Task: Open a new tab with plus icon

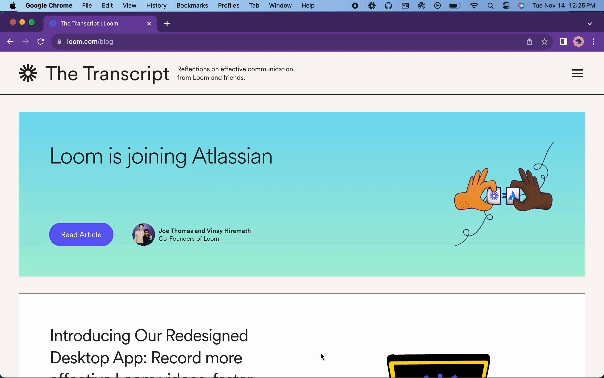Action: tap(167, 24)
